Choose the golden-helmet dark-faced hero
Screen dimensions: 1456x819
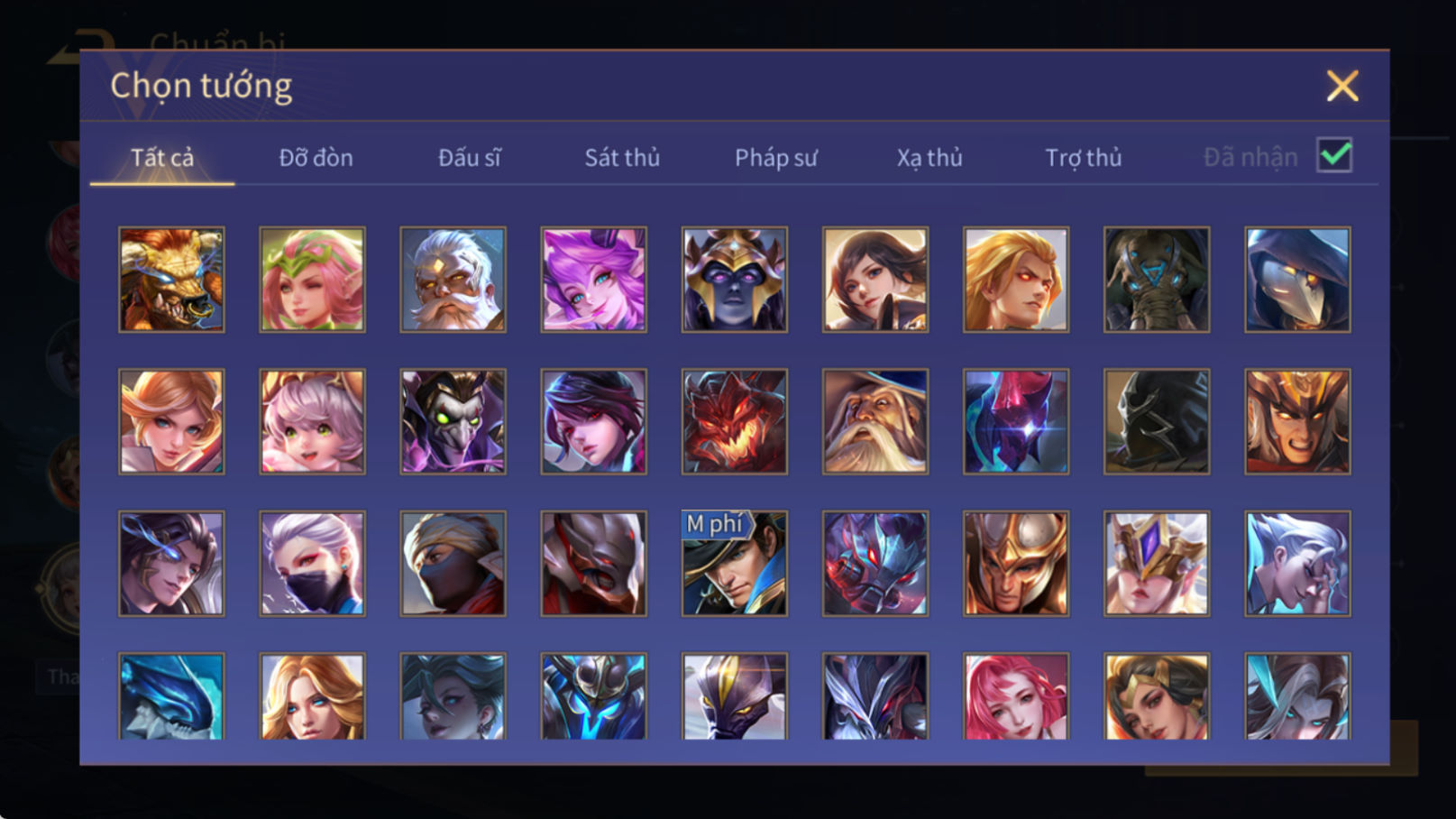(x=734, y=280)
